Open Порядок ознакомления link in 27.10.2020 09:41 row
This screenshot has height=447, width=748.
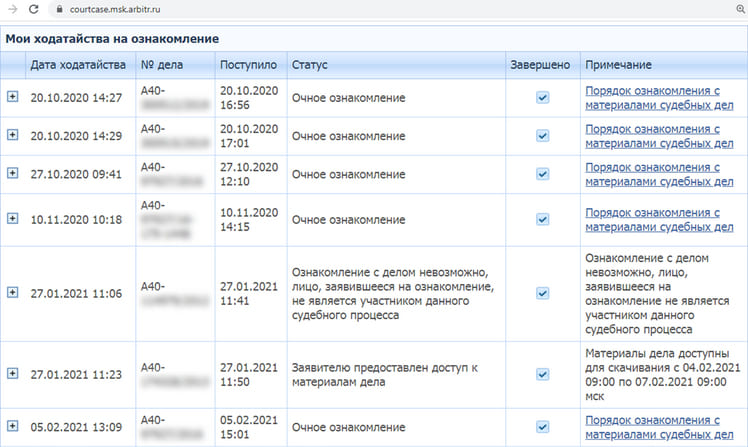(659, 174)
